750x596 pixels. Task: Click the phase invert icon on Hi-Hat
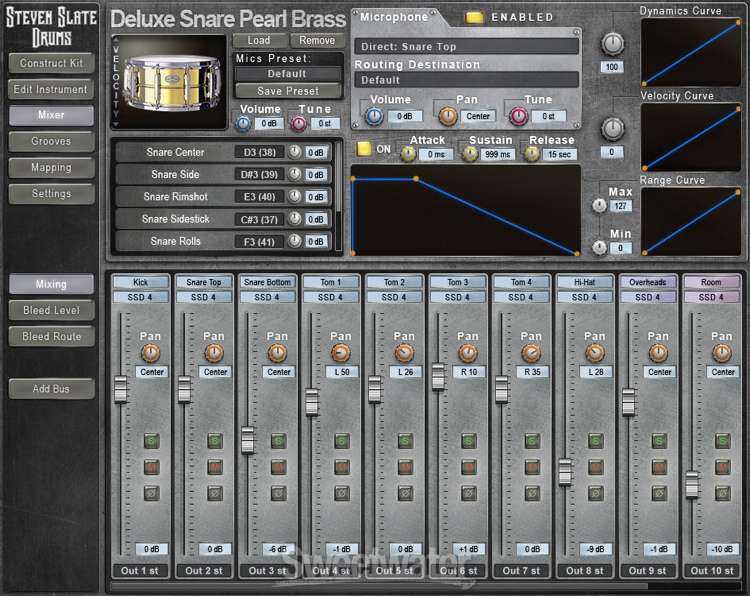point(595,493)
